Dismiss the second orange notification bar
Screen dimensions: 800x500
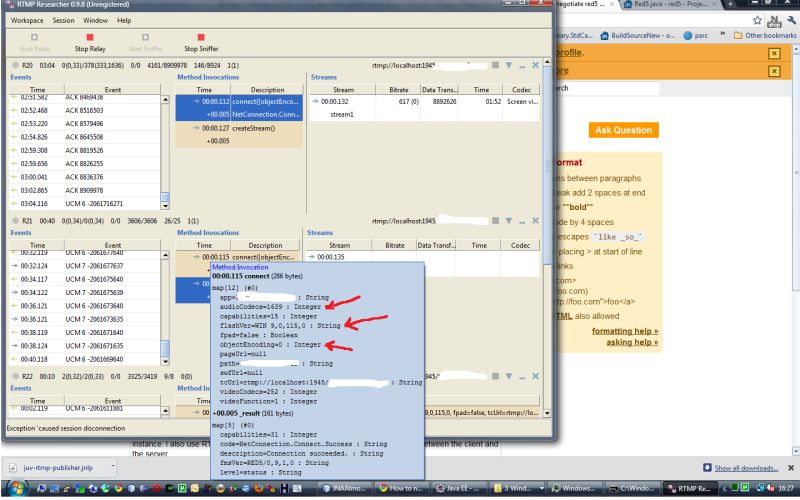774,71
